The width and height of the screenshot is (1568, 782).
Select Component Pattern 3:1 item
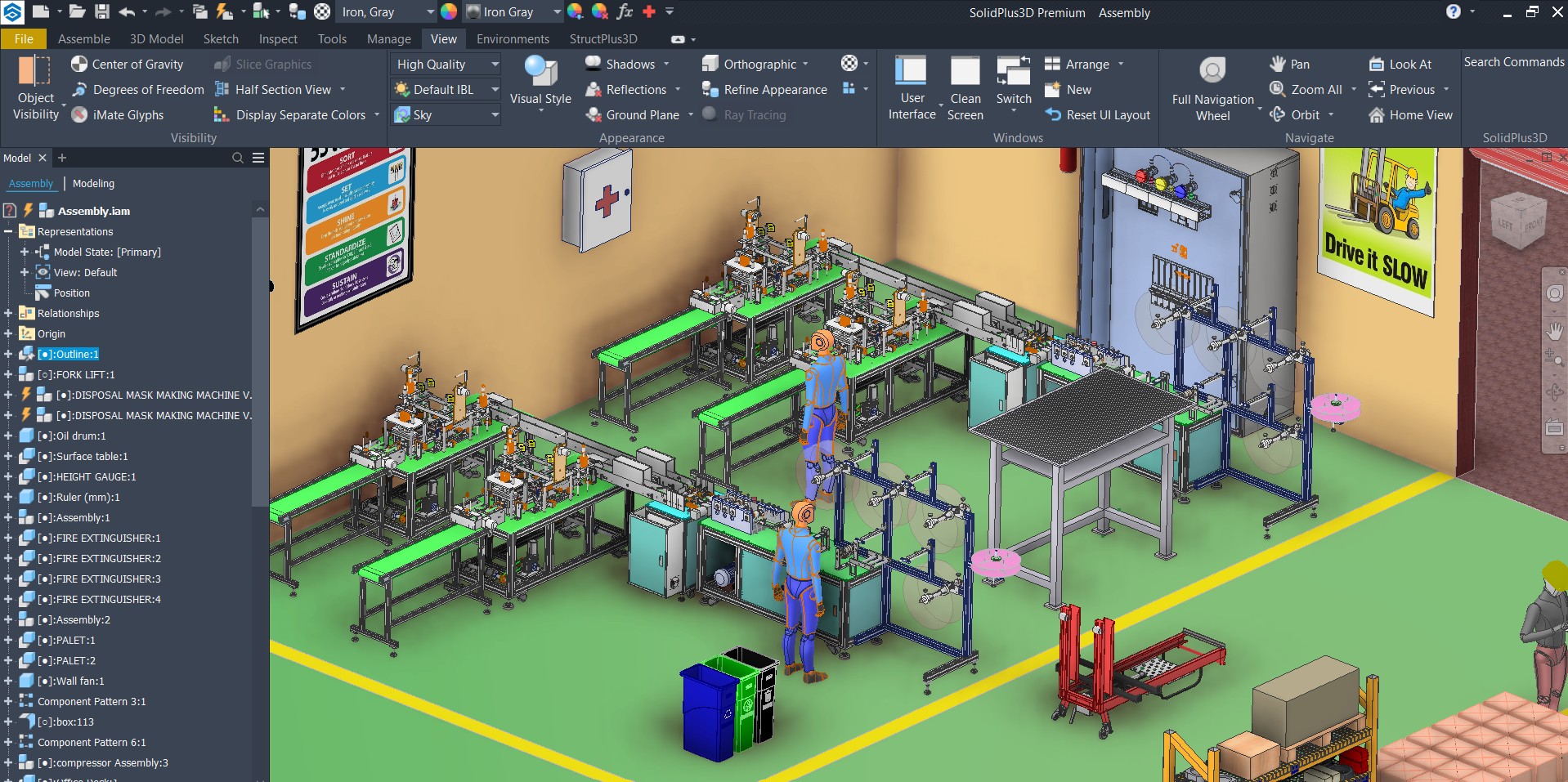(92, 701)
